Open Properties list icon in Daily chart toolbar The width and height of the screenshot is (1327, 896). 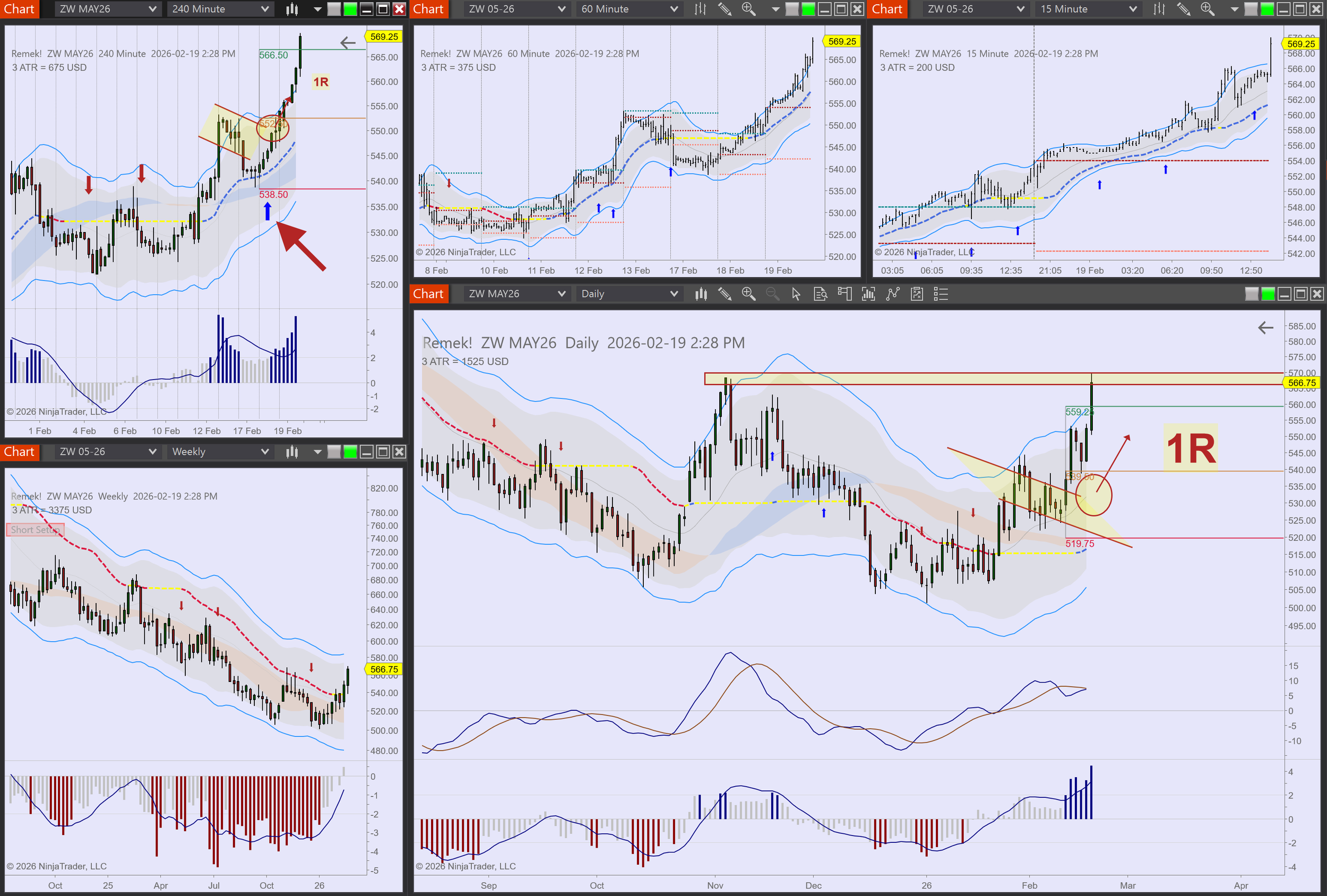pos(941,294)
